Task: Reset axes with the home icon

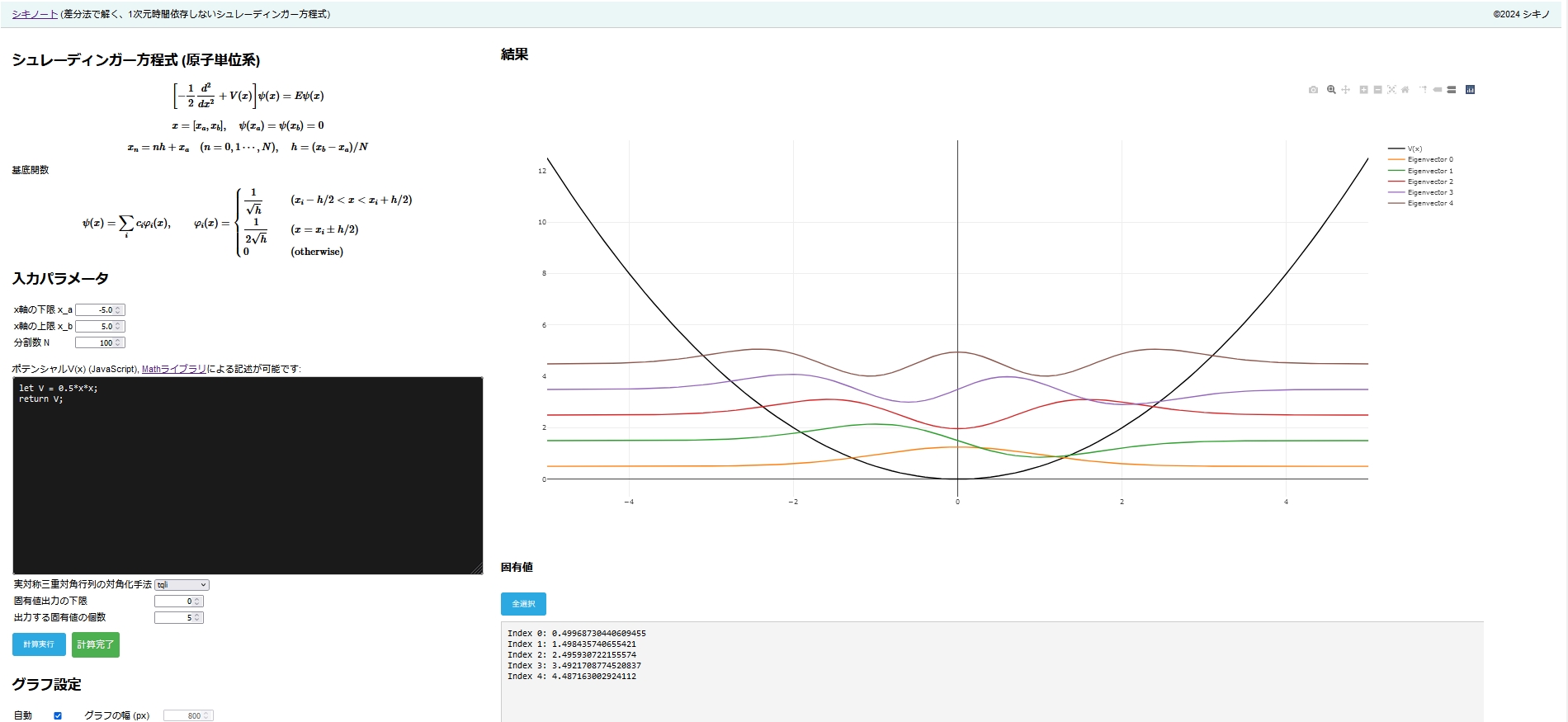Action: click(x=1405, y=90)
